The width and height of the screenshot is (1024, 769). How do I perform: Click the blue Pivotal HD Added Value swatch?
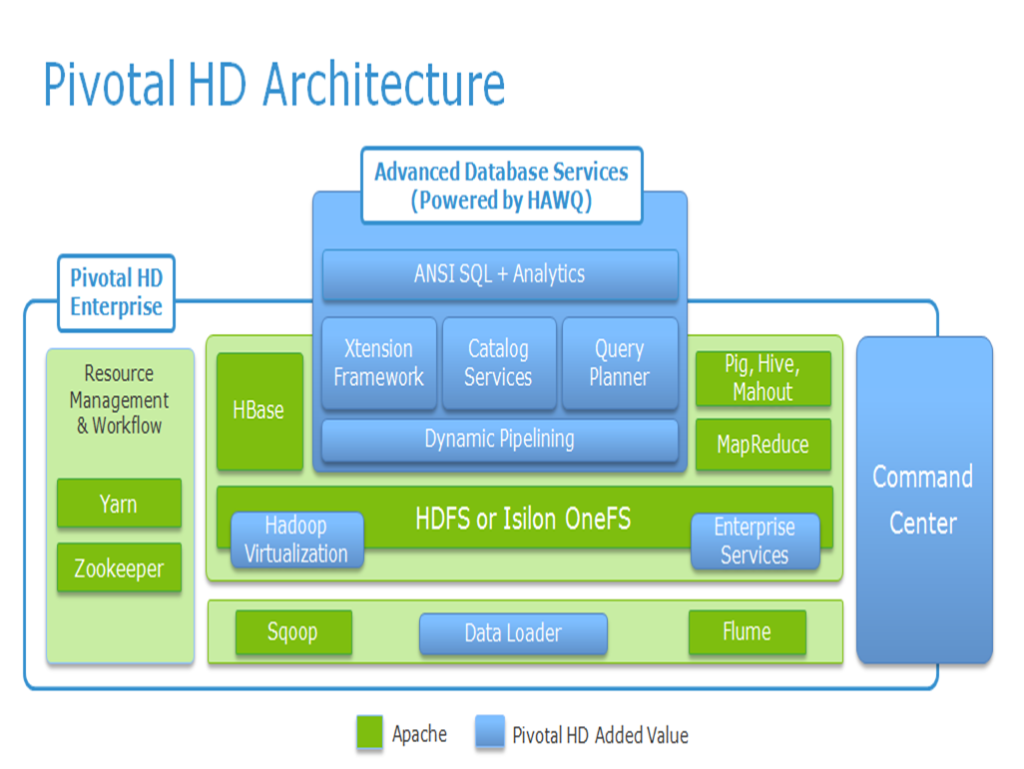click(490, 732)
